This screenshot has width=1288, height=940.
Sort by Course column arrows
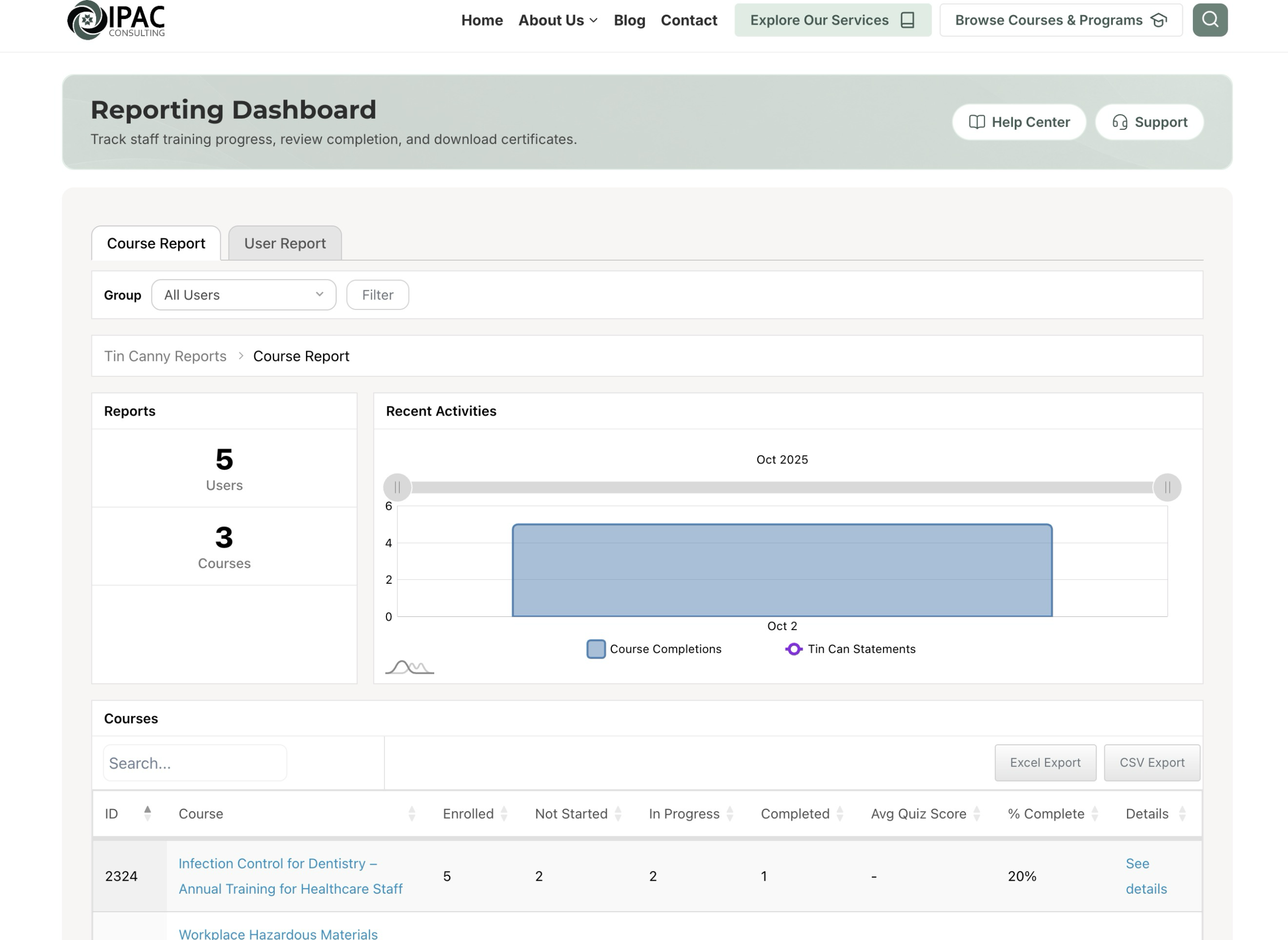[x=412, y=814]
